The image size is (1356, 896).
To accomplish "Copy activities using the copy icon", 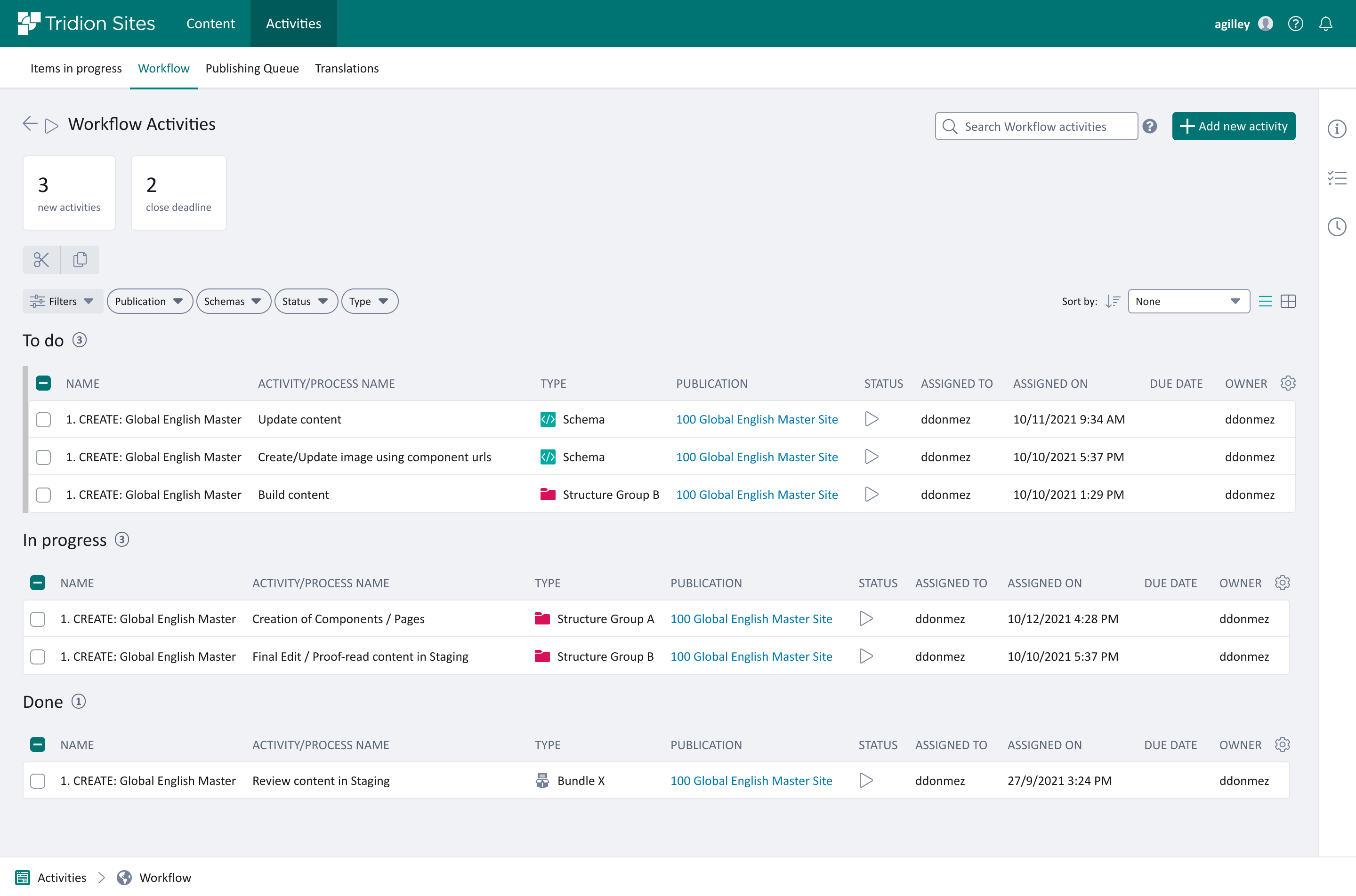I will tap(80, 259).
